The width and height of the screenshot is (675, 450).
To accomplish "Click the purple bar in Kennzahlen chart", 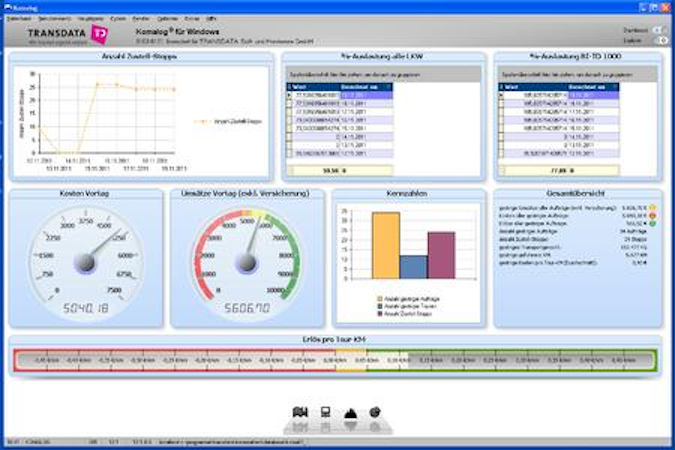I will 441,255.
